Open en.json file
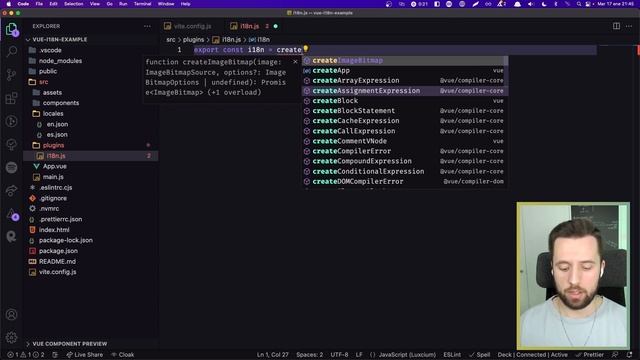The width and height of the screenshot is (640, 360). tap(91, 124)
